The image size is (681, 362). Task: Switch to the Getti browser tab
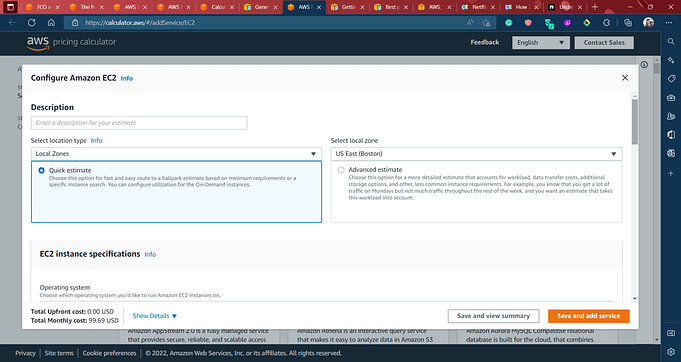[347, 7]
